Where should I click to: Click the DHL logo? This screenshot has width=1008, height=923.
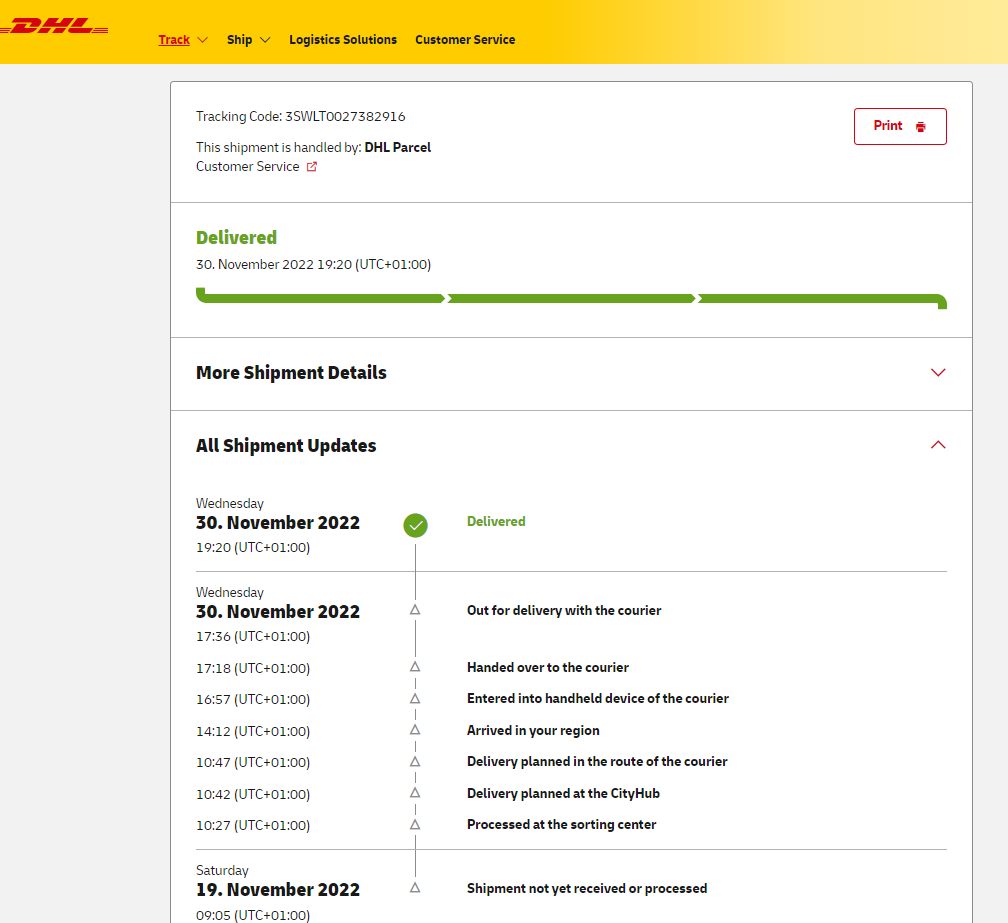point(55,27)
